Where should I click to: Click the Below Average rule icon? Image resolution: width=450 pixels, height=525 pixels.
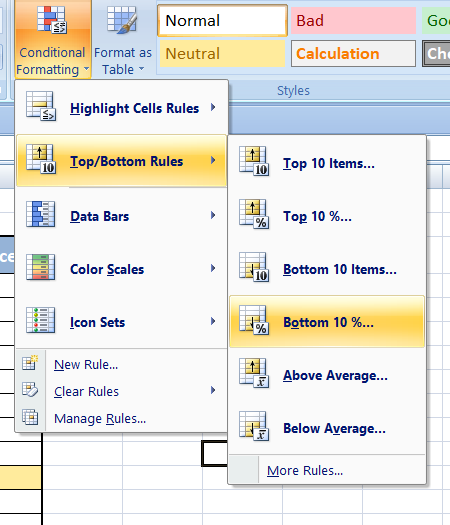pos(254,426)
